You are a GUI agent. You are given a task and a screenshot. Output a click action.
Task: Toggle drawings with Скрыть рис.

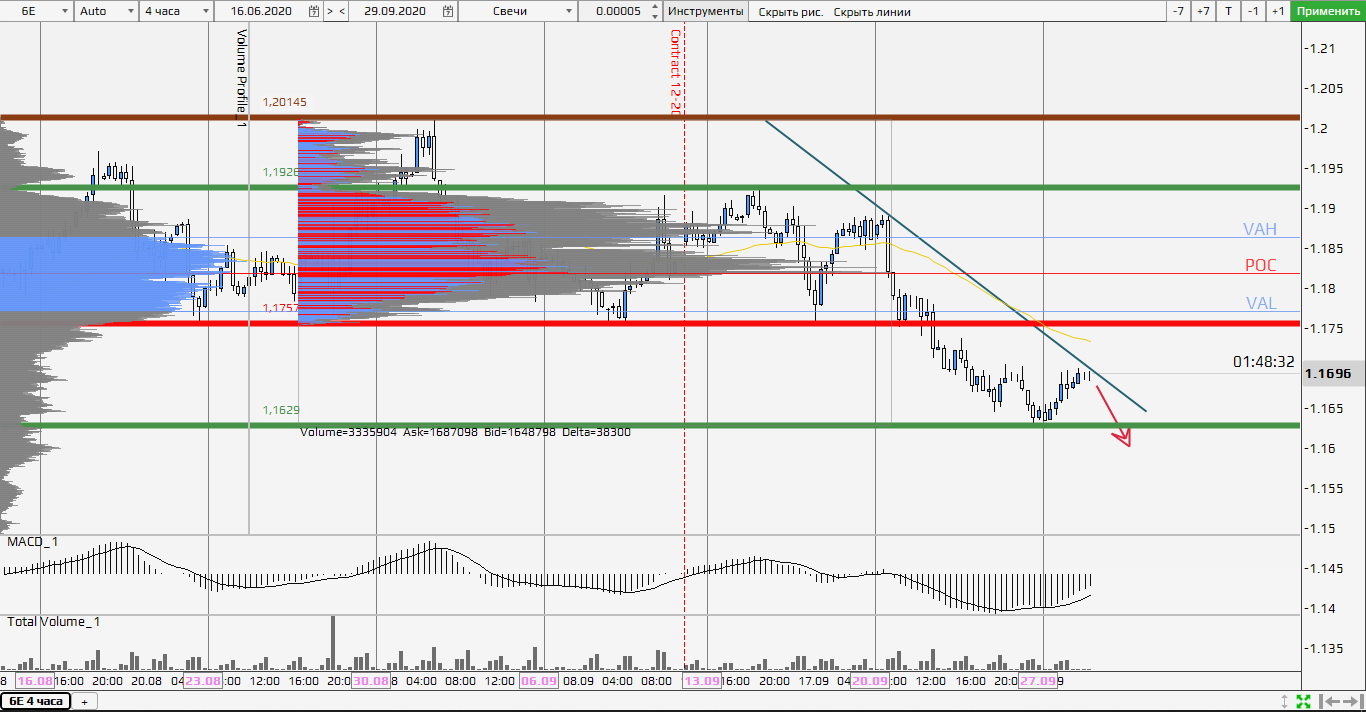[x=789, y=11]
